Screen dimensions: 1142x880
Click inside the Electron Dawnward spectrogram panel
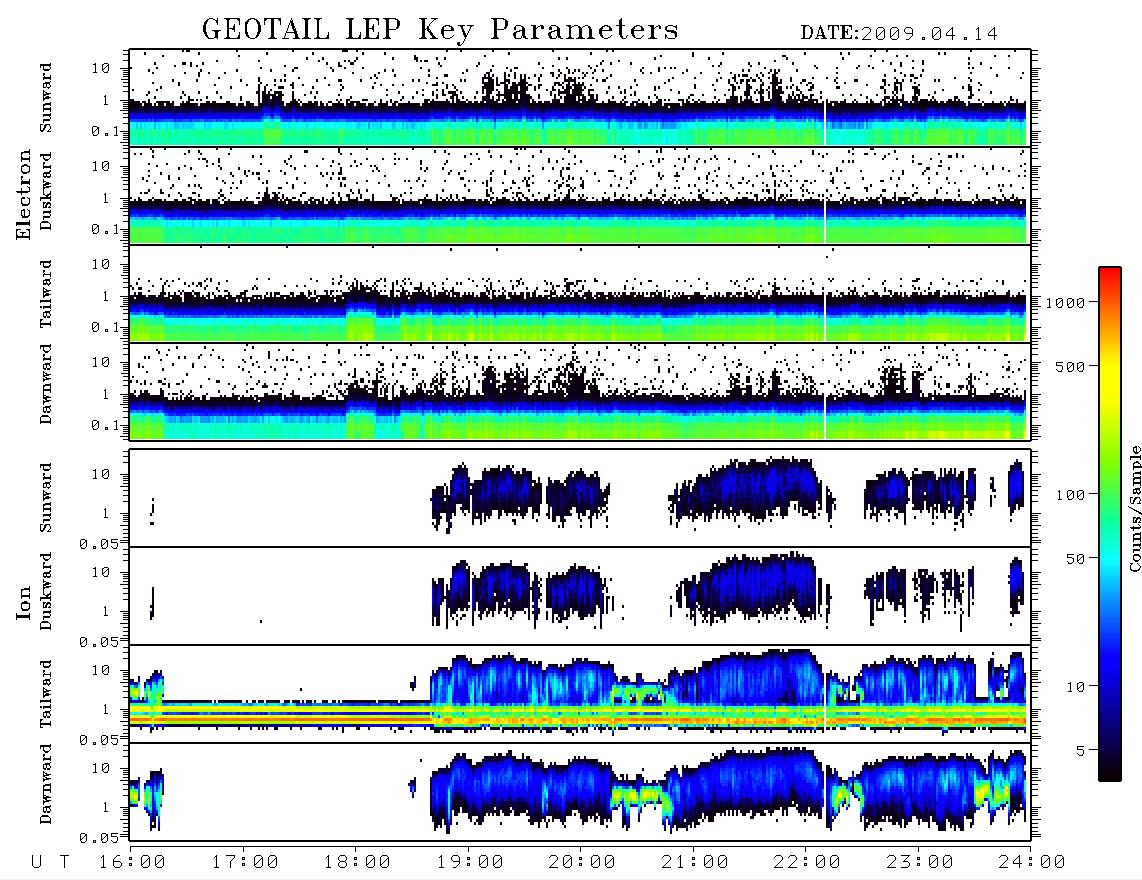click(x=580, y=391)
